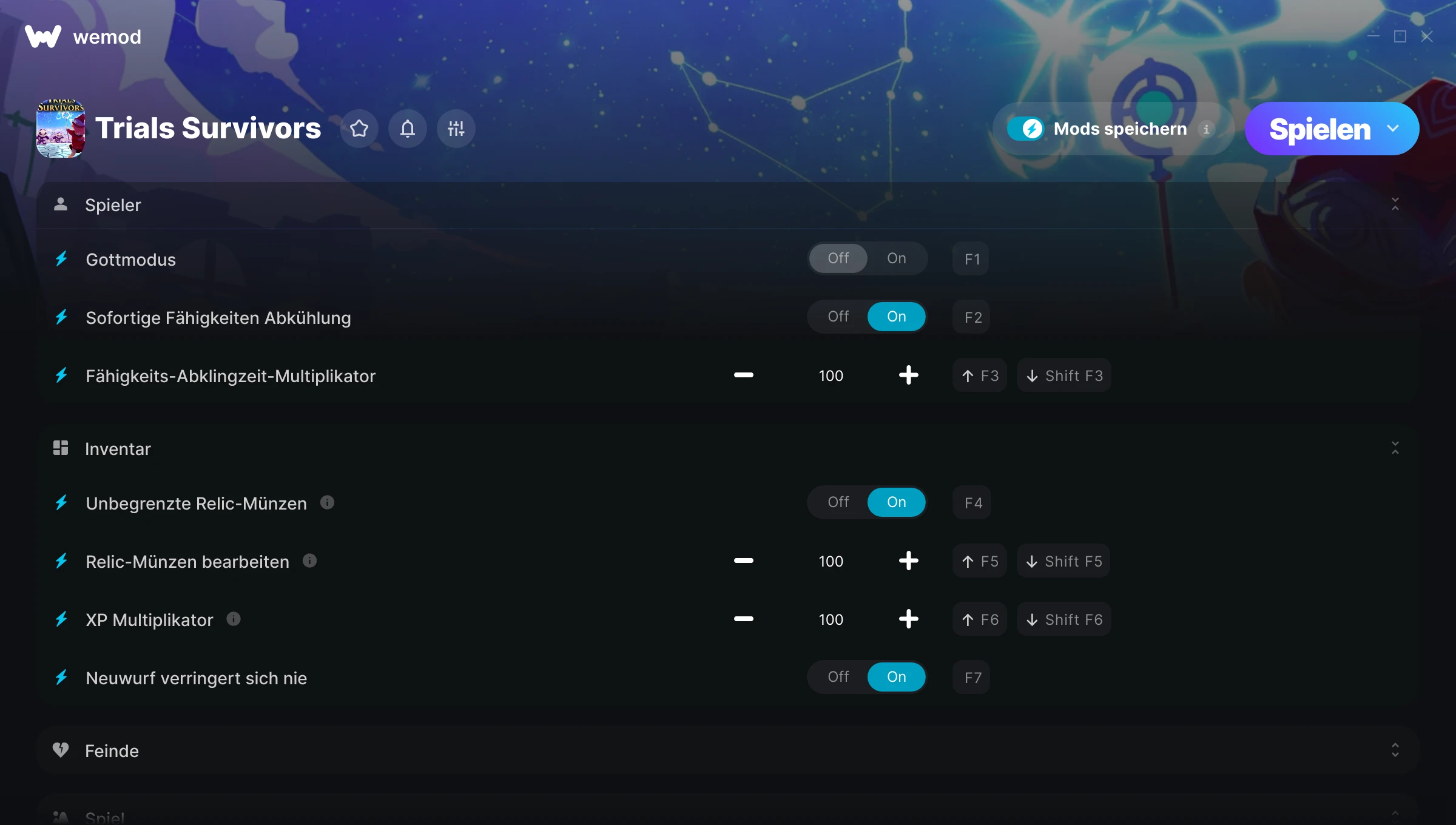This screenshot has width=1456, height=825.
Task: Click the Gottmodus lightning bolt icon
Action: [61, 259]
